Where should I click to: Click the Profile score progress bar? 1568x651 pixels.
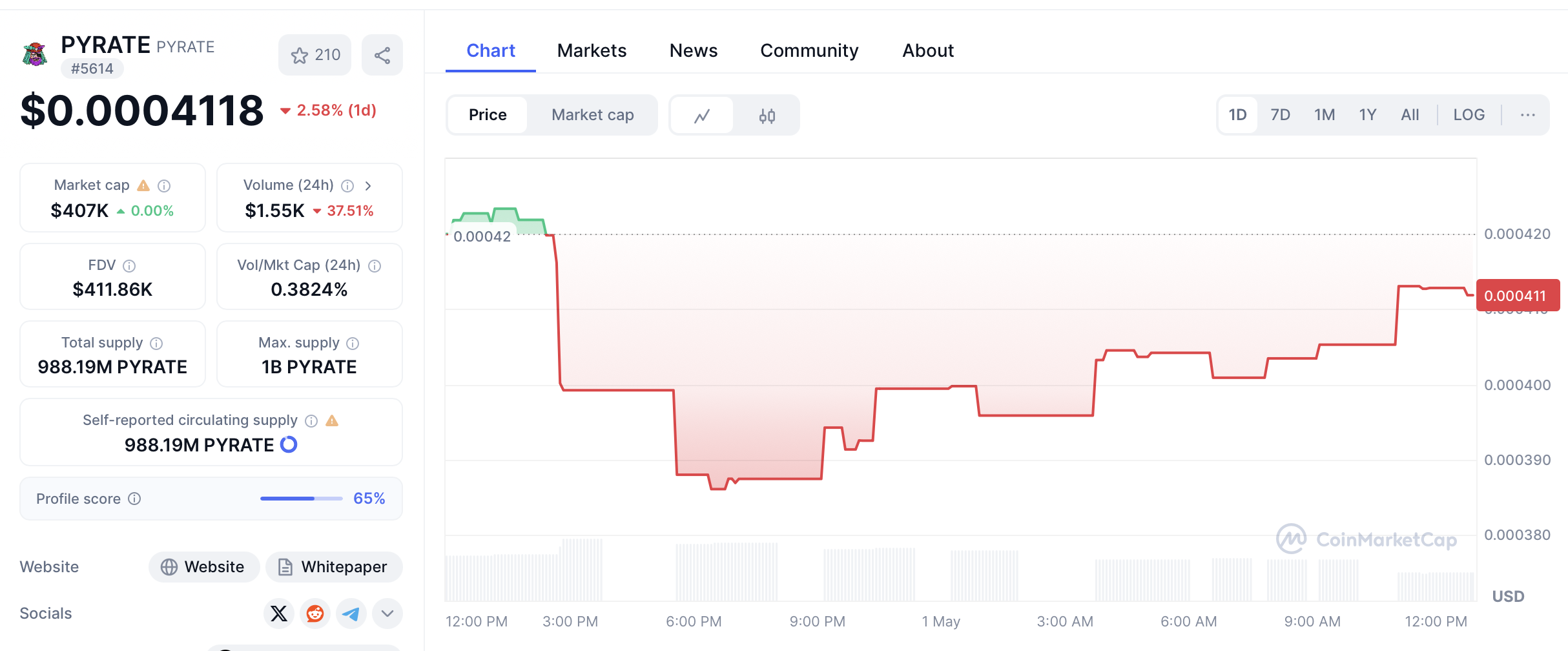tap(301, 499)
